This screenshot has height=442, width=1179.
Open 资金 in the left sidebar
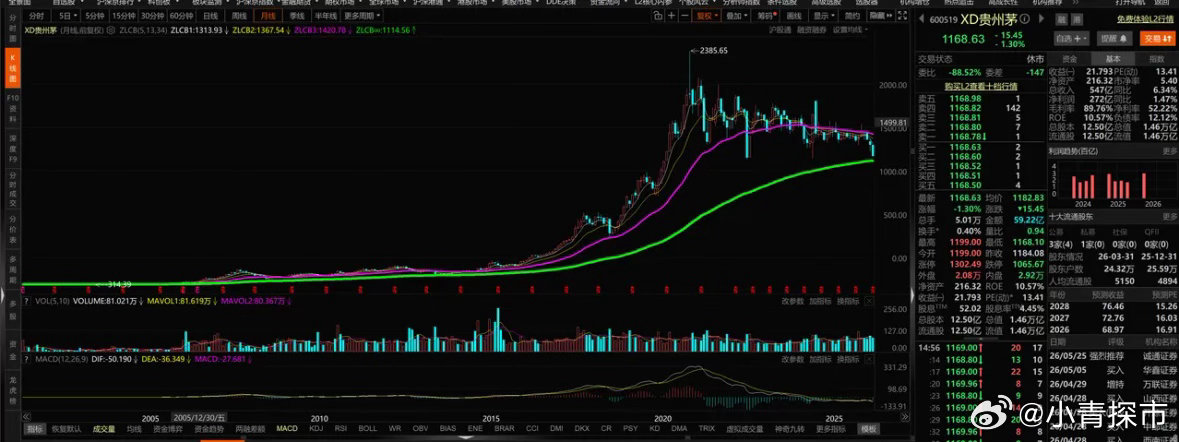pyautogui.click(x=11, y=349)
